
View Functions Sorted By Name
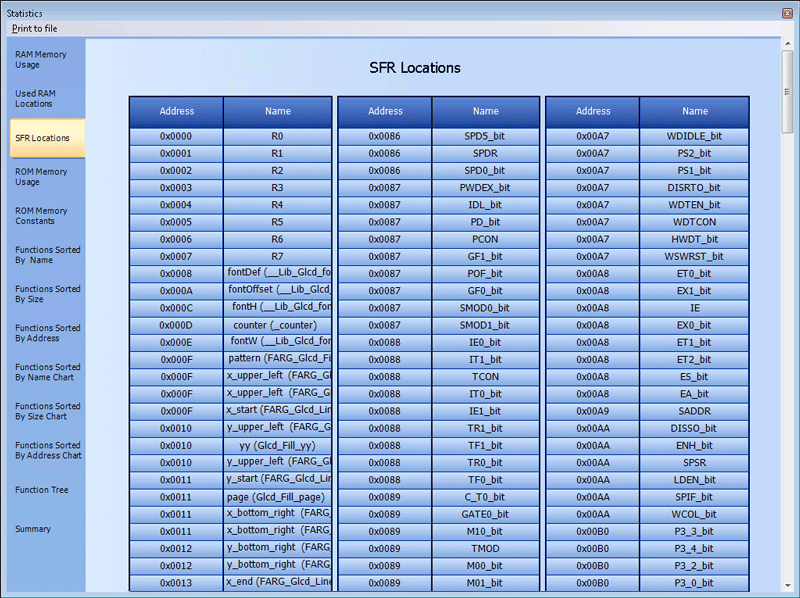pyautogui.click(x=47, y=255)
